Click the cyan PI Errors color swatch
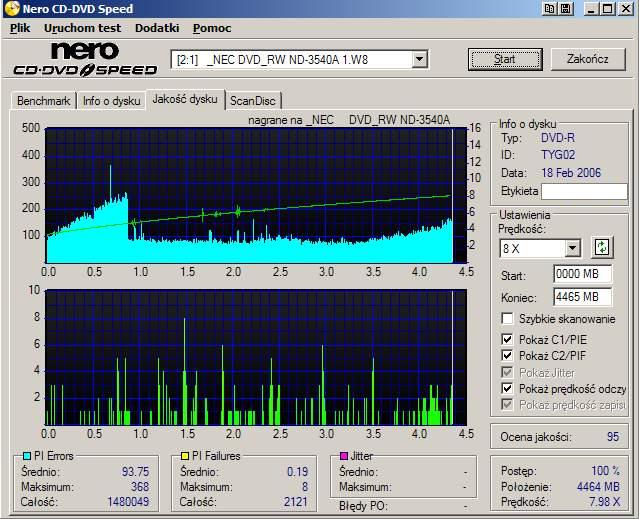The width and height of the screenshot is (639, 519). point(27,456)
